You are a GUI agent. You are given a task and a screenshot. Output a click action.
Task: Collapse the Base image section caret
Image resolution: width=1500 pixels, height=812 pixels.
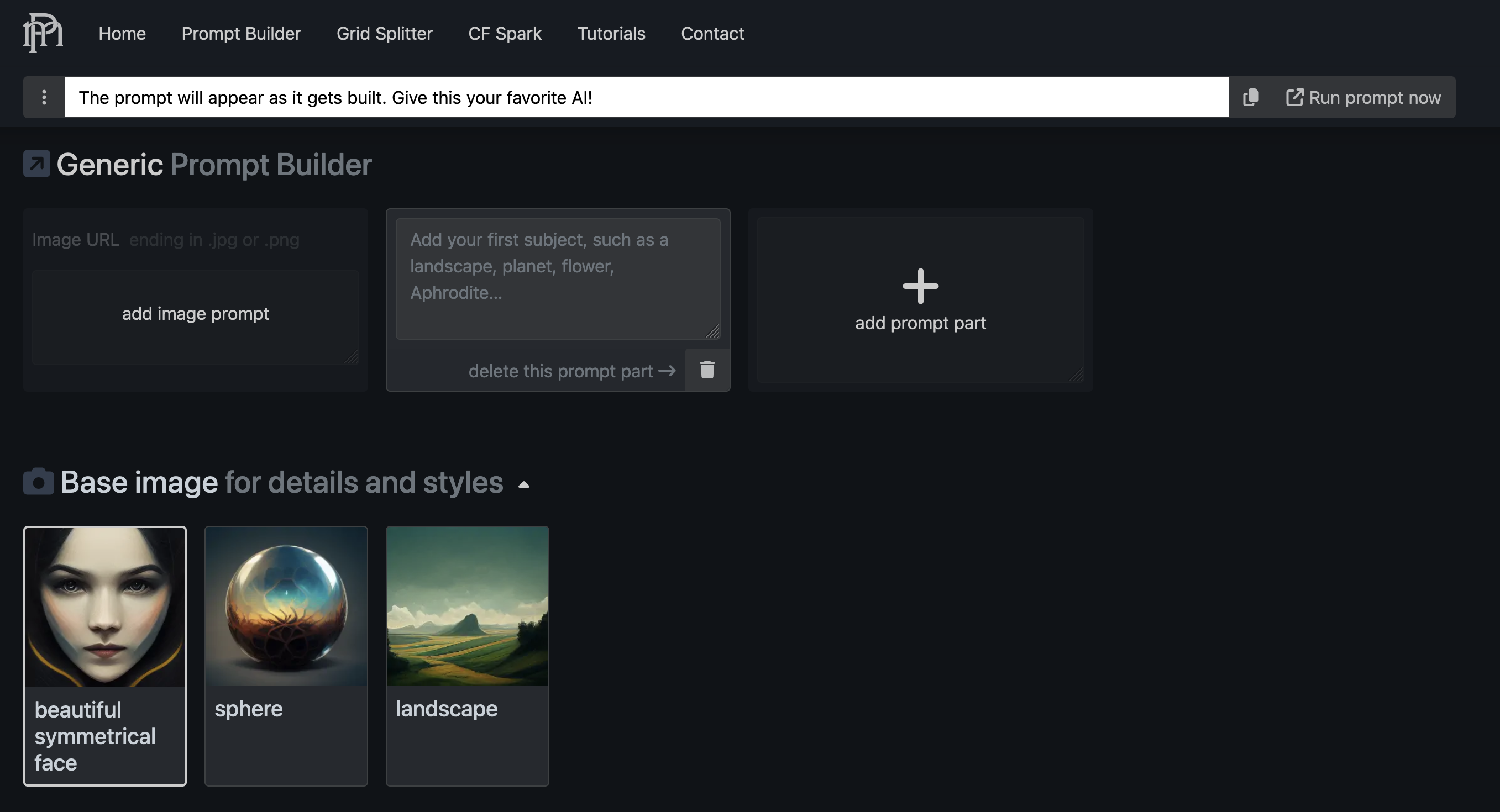tap(523, 484)
